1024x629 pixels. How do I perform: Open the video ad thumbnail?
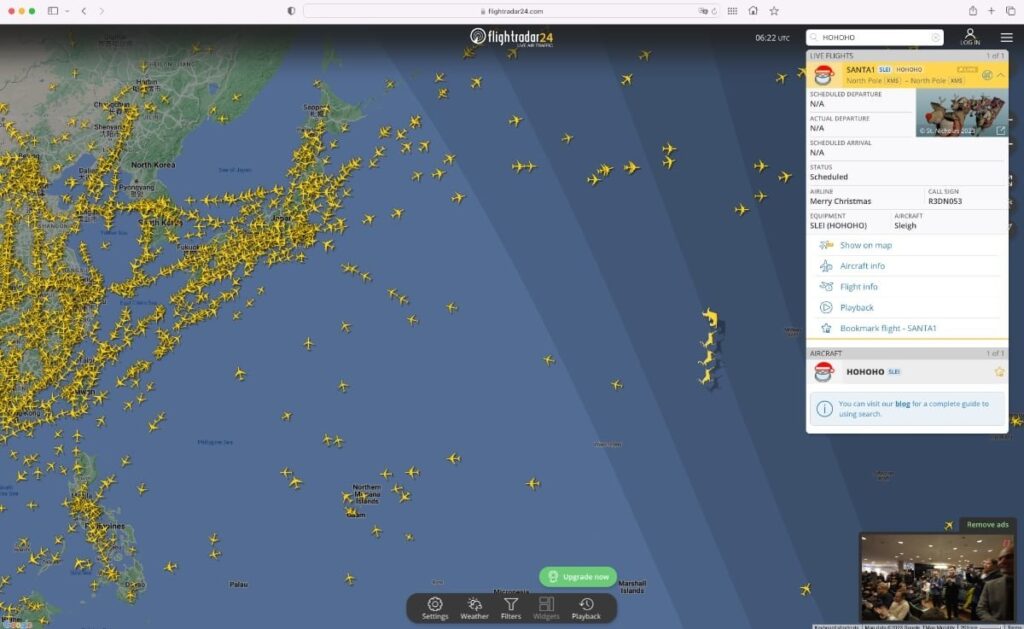[936, 577]
